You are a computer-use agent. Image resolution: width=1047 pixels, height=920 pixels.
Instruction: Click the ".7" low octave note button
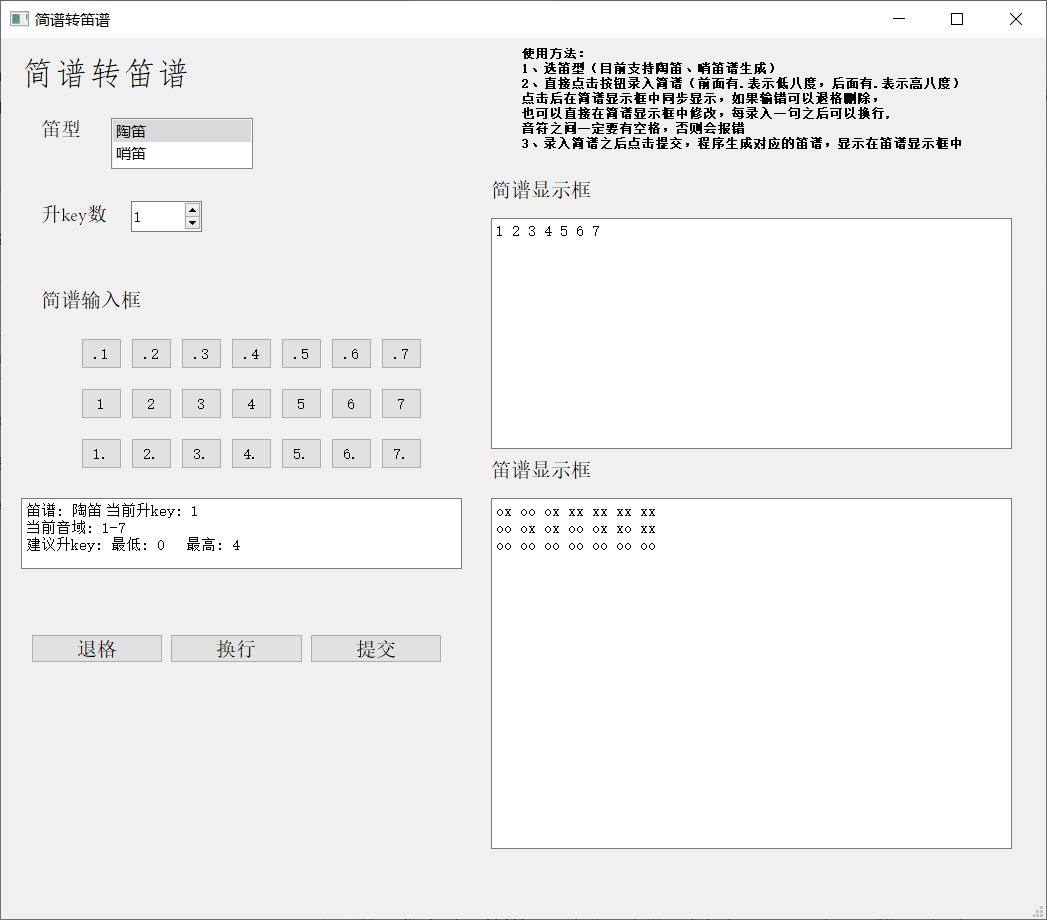pyautogui.click(x=401, y=353)
